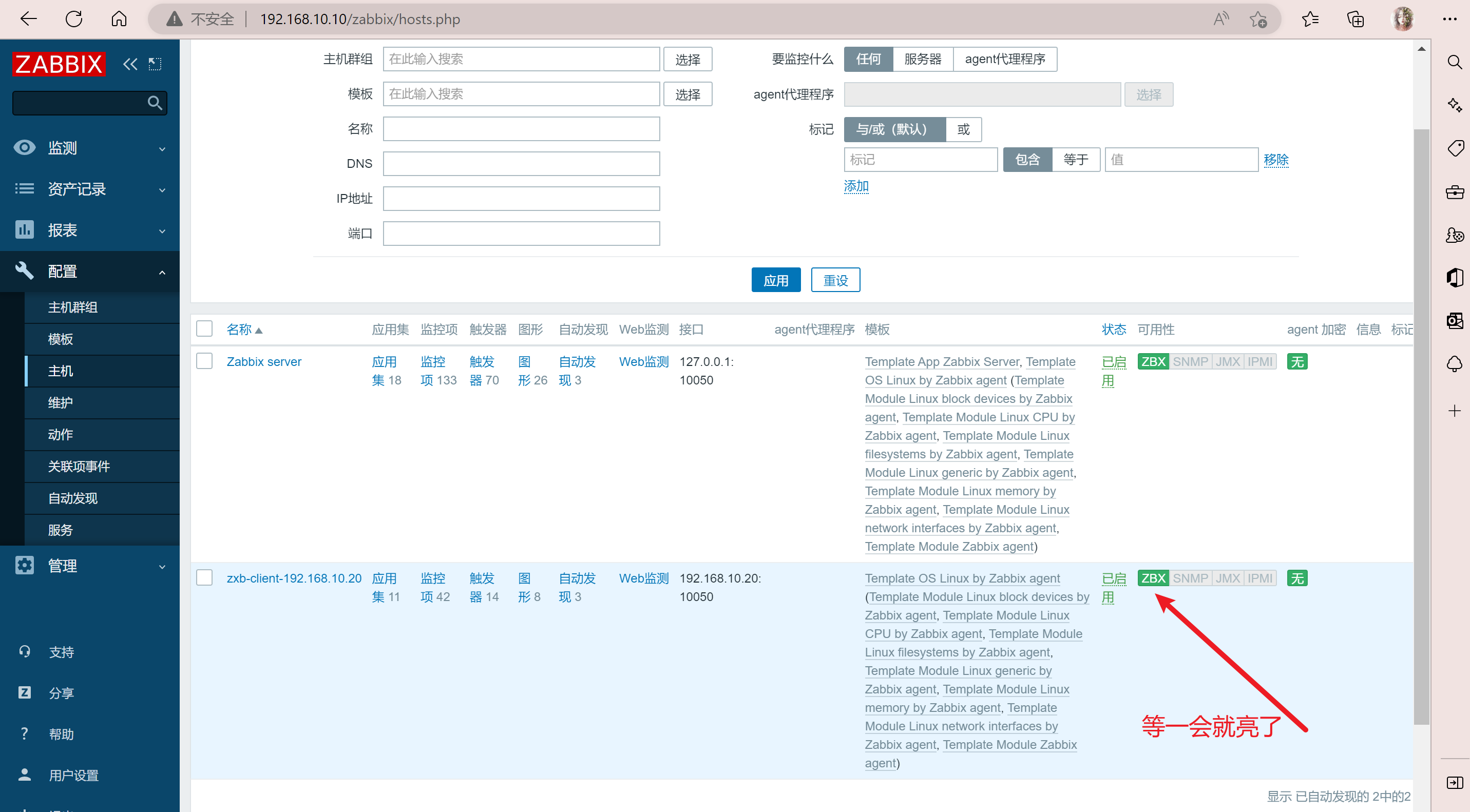Select 服务器 monitoring filter option
Image resolution: width=1470 pixels, height=812 pixels.
point(923,59)
